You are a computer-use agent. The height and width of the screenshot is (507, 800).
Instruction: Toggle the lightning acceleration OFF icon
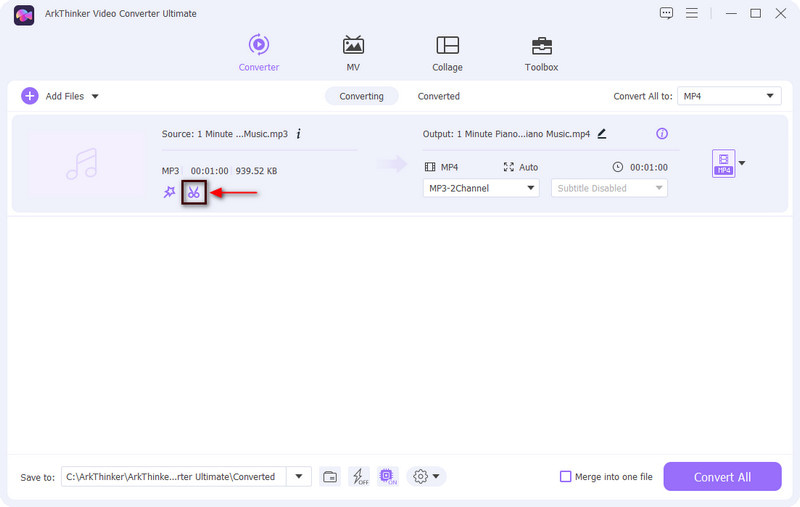point(359,477)
